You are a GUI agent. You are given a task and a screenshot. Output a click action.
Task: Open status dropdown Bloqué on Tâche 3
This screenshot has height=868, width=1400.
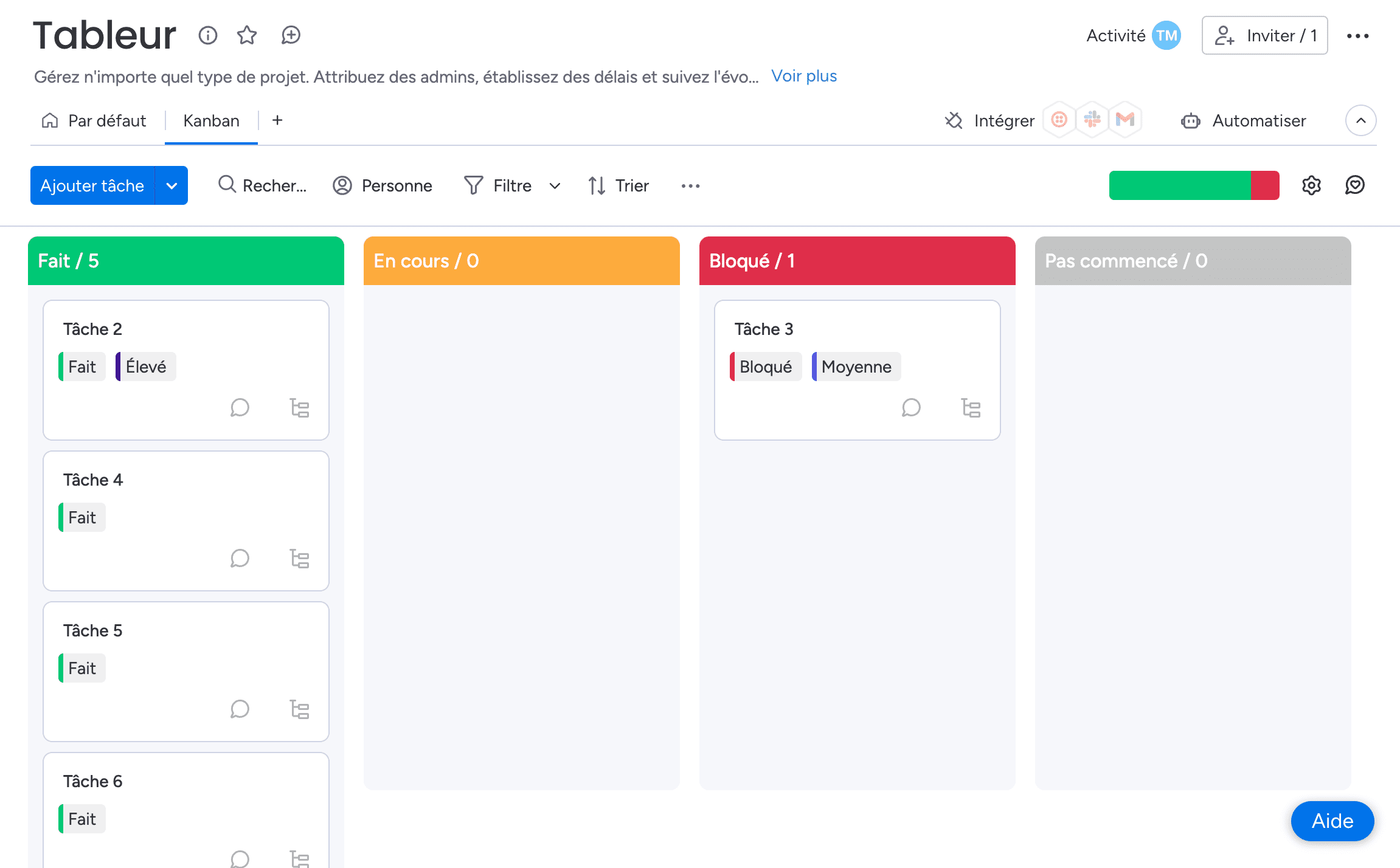tap(766, 367)
